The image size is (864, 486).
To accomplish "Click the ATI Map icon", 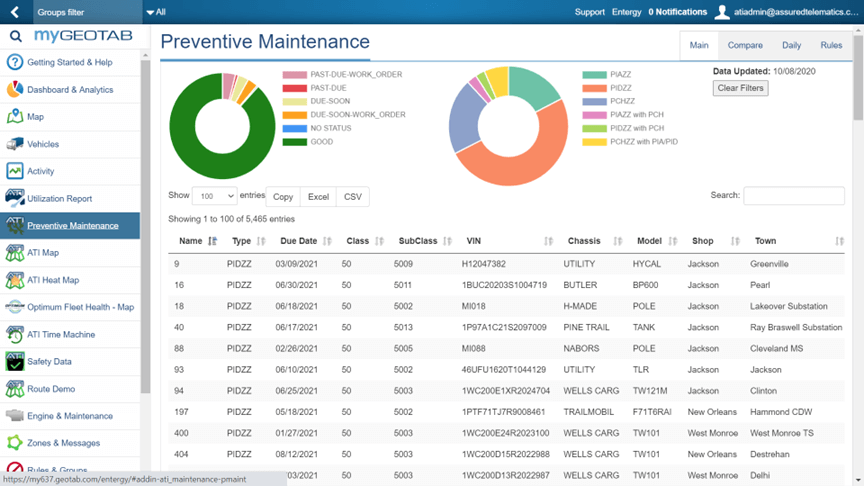I will click(15, 252).
